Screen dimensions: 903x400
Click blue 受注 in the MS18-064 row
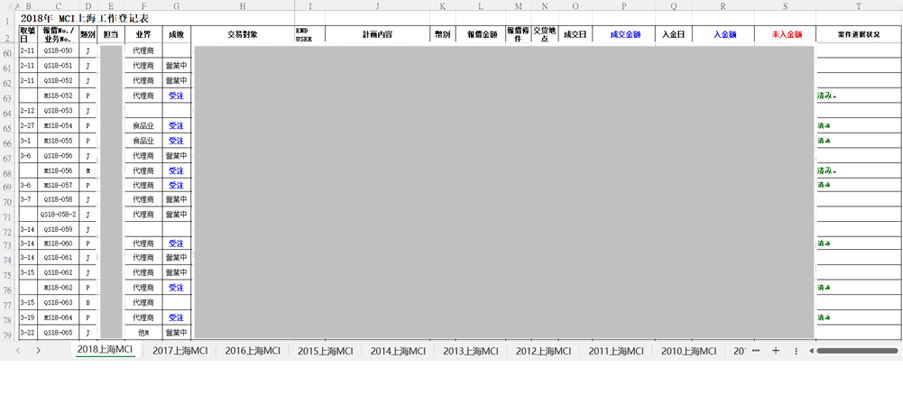click(176, 317)
